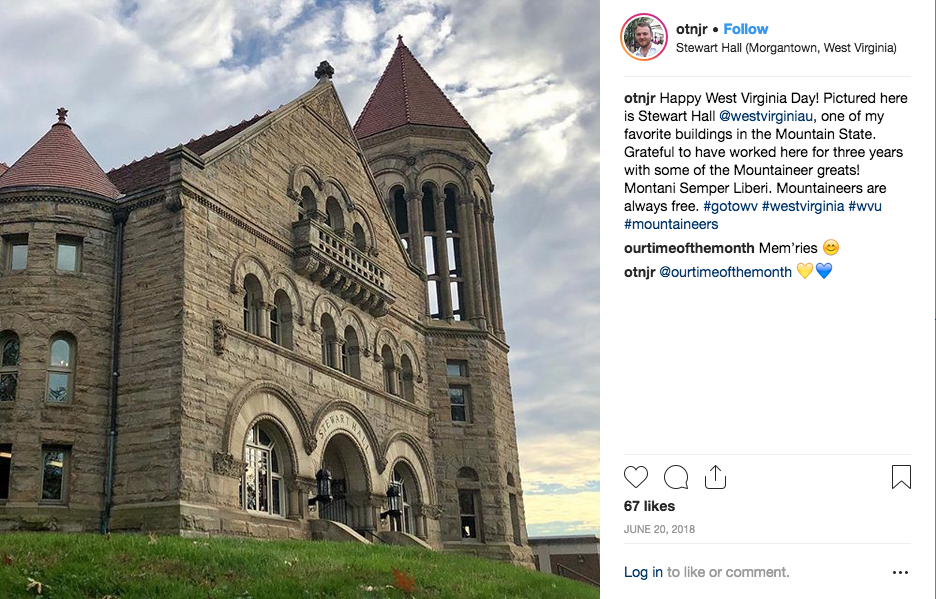Save post with bookmark icon
Screen dimensions: 936x599
point(901,477)
